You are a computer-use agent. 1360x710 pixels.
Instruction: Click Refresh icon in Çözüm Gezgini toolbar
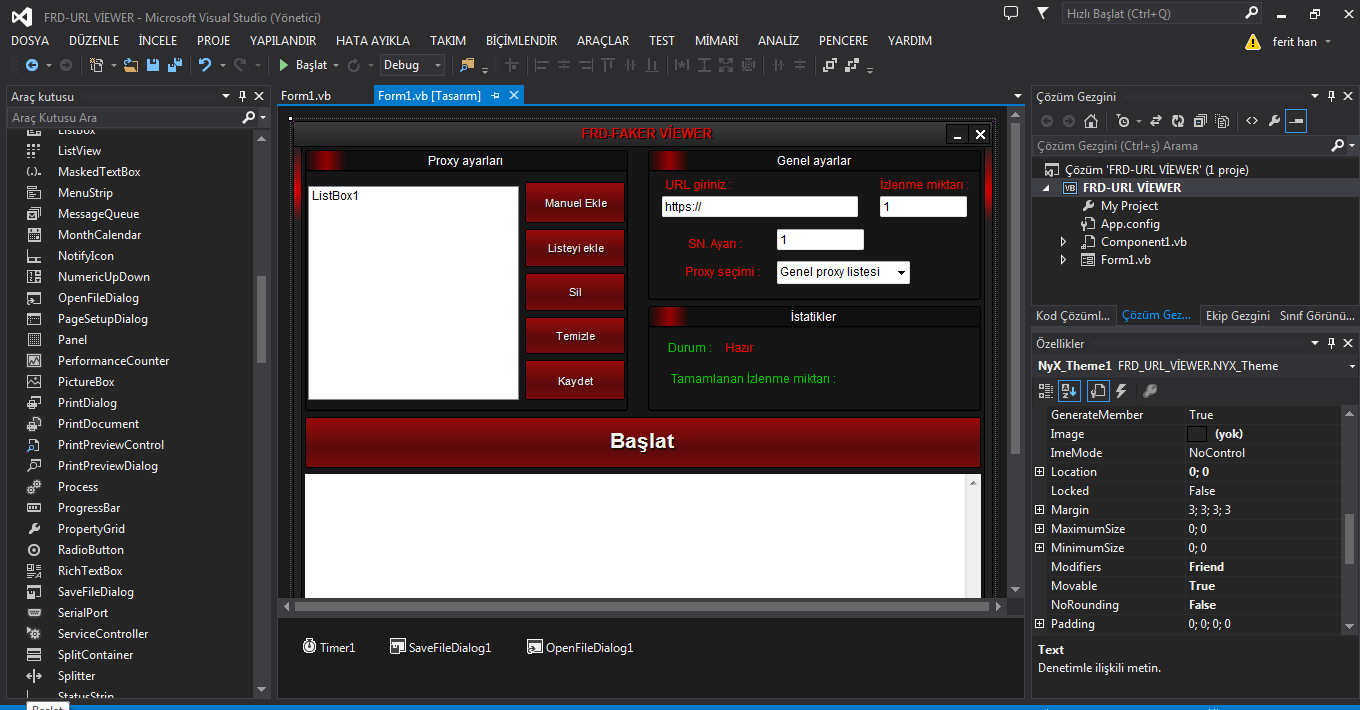point(1177,121)
